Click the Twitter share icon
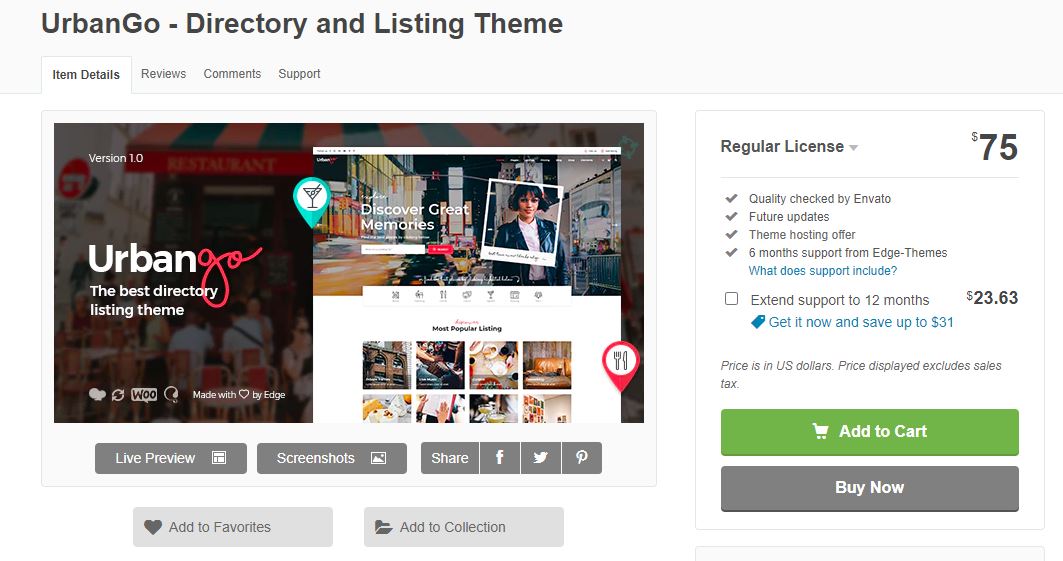 (x=540, y=458)
